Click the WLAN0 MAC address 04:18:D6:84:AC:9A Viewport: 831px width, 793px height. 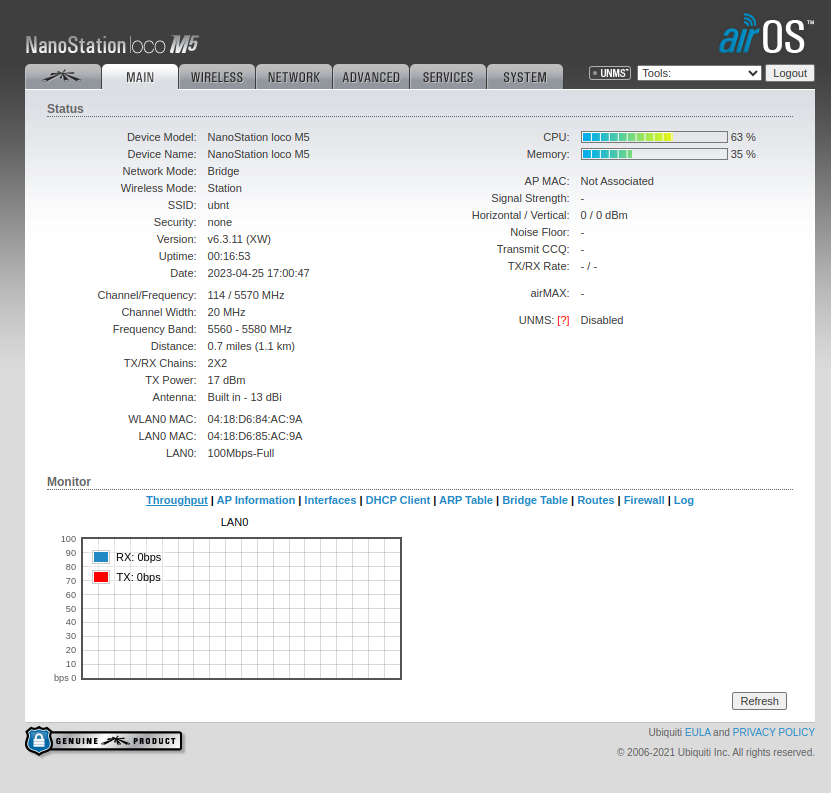pos(255,419)
